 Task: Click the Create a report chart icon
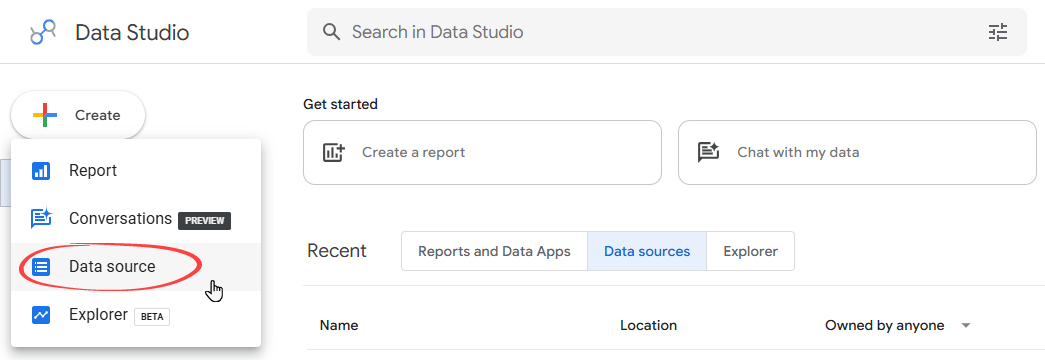(333, 153)
